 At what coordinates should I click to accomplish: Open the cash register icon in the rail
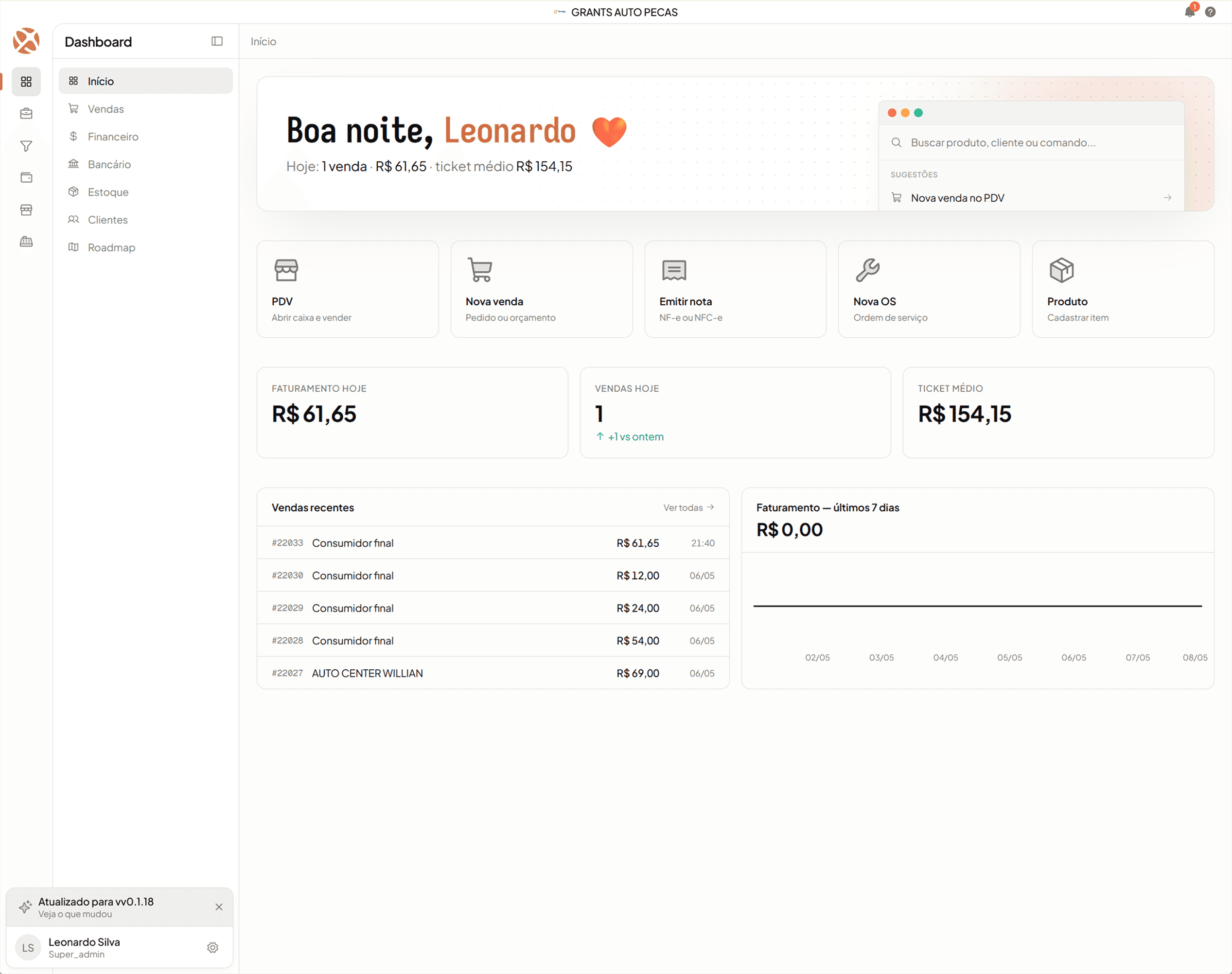pyautogui.click(x=26, y=241)
